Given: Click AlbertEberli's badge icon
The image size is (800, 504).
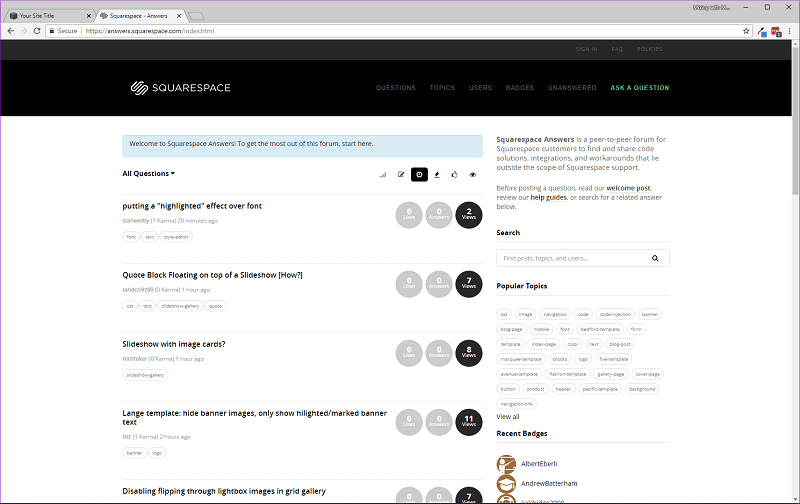Looking at the screenshot, I should click(x=506, y=464).
